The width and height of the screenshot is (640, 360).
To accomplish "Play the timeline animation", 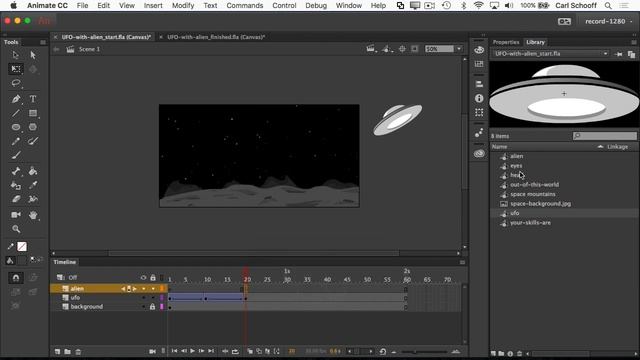I will [x=192, y=351].
